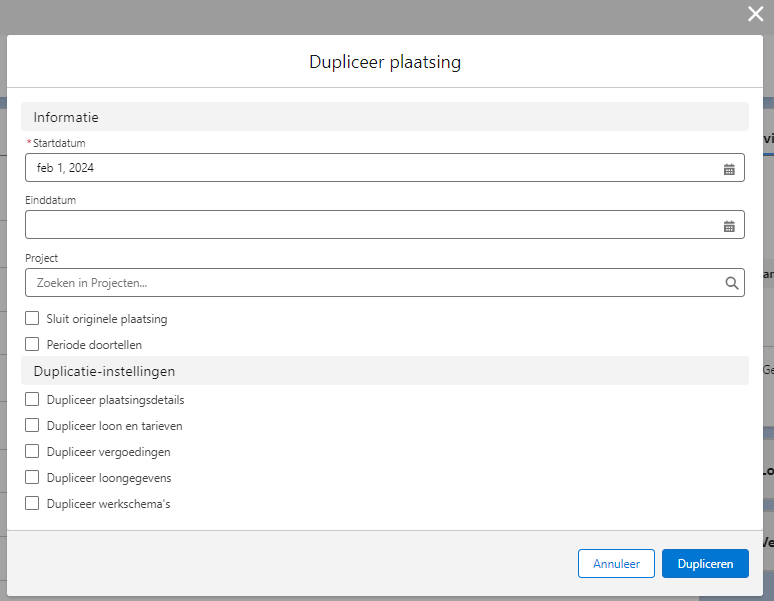Image resolution: width=774 pixels, height=601 pixels.
Task: Focus the Startdatum field showing feb 1, 2024
Action: coord(370,168)
